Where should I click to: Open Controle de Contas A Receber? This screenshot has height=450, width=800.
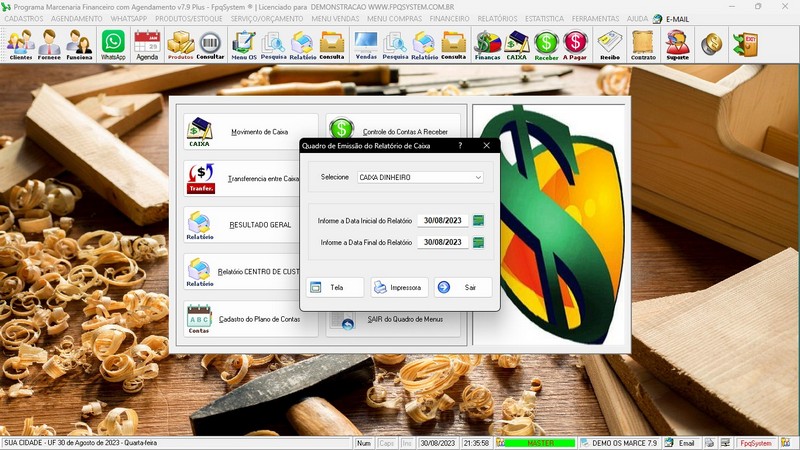pos(393,128)
